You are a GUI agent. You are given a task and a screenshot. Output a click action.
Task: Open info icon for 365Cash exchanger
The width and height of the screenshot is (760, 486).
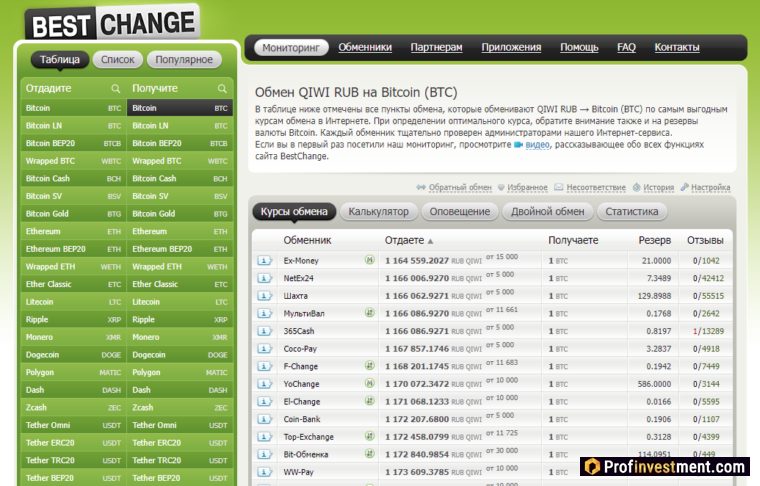coord(265,331)
